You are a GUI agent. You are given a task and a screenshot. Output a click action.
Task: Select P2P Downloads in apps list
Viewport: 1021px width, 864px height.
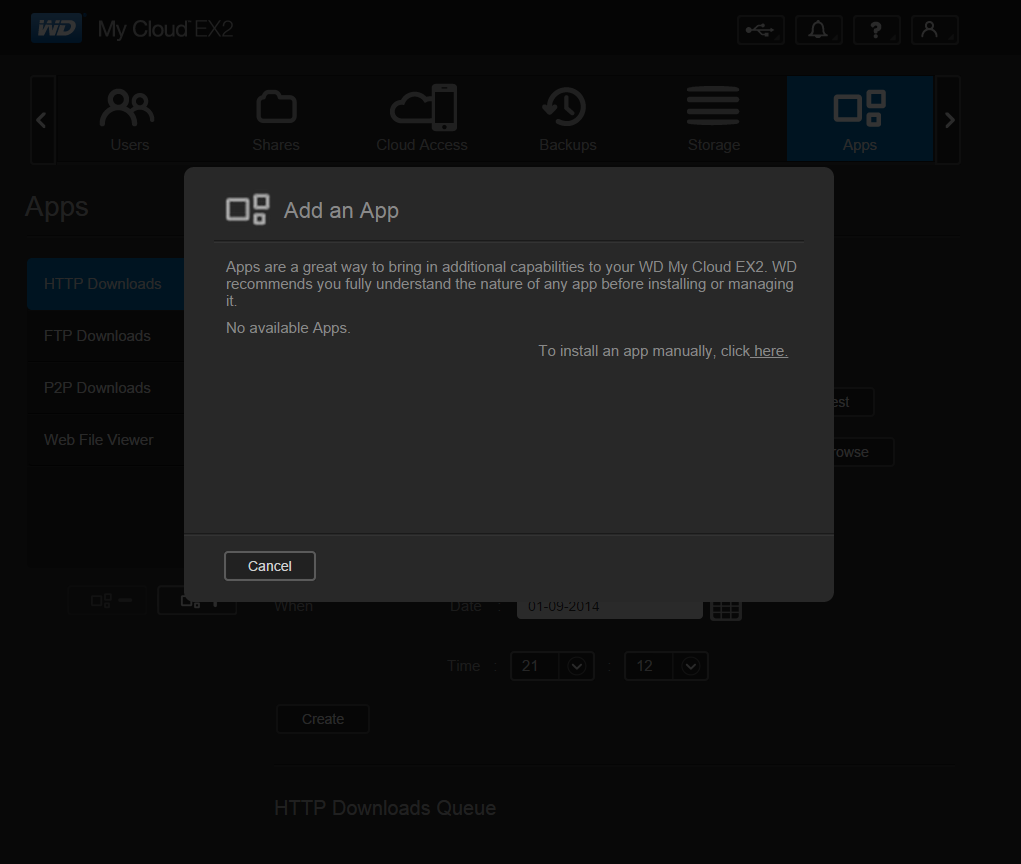pos(106,388)
